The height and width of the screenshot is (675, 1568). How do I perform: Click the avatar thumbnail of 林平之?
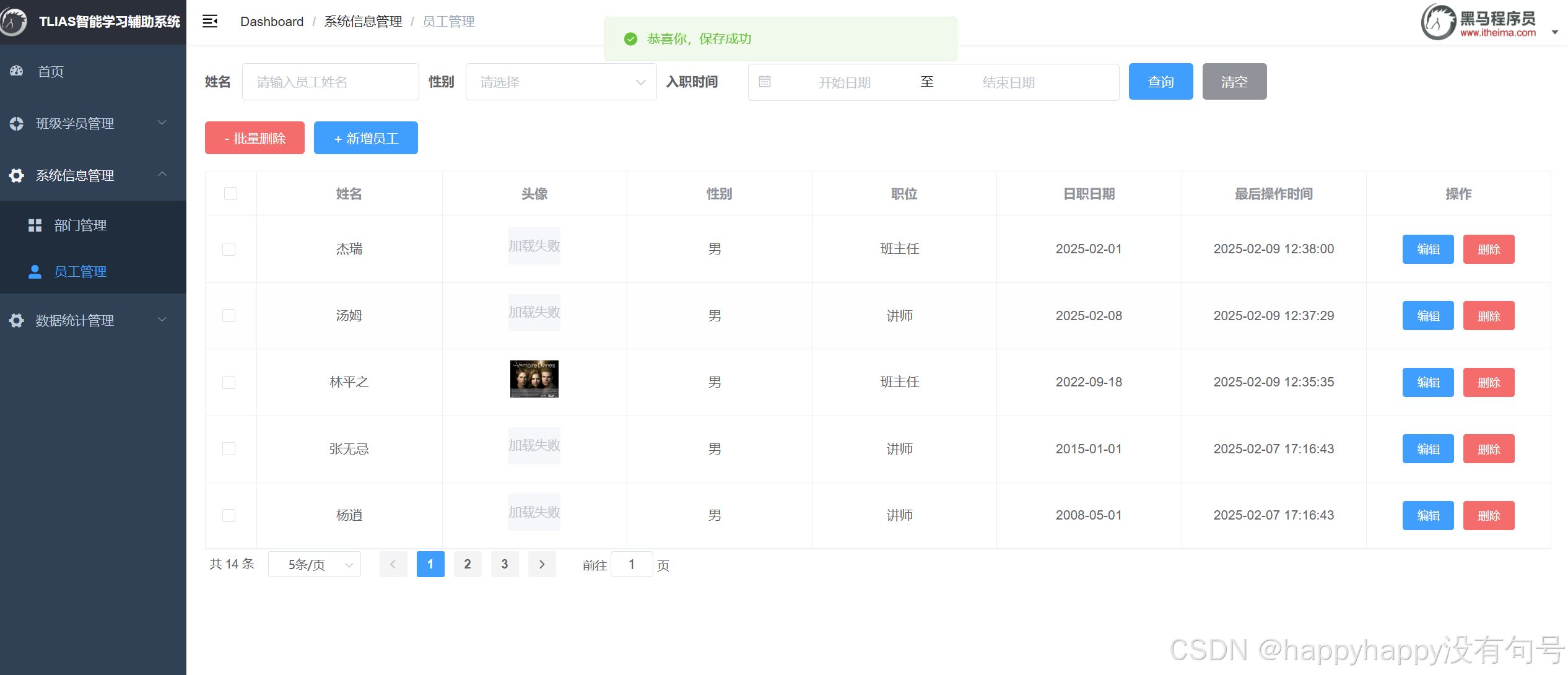[534, 379]
